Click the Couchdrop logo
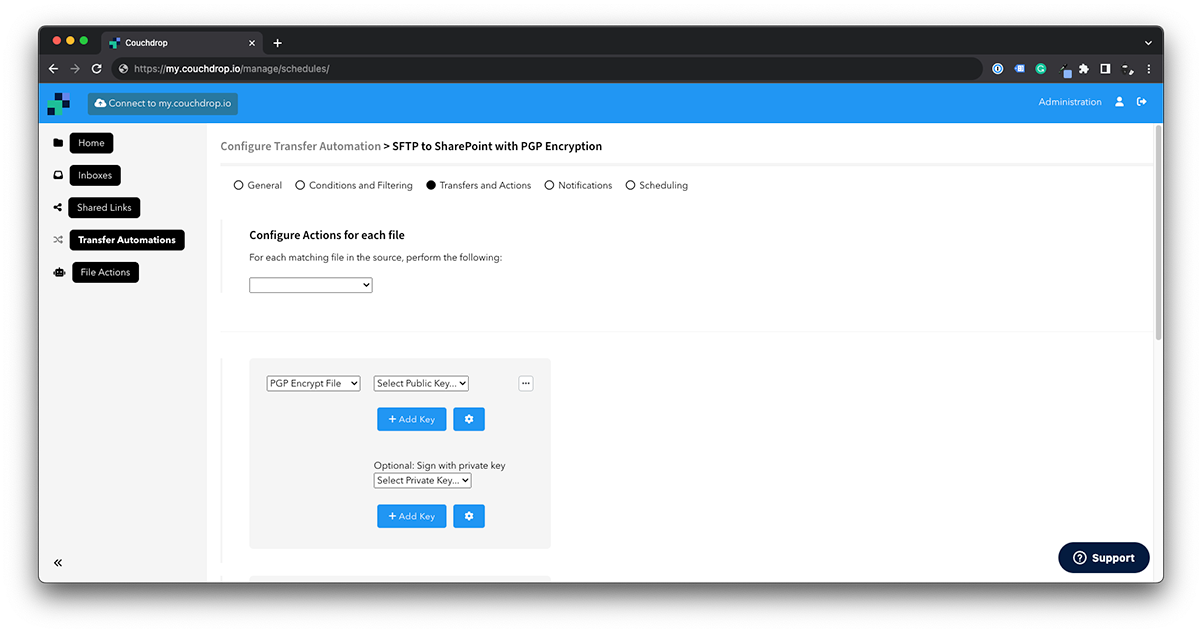The height and width of the screenshot is (631, 1200). click(59, 103)
